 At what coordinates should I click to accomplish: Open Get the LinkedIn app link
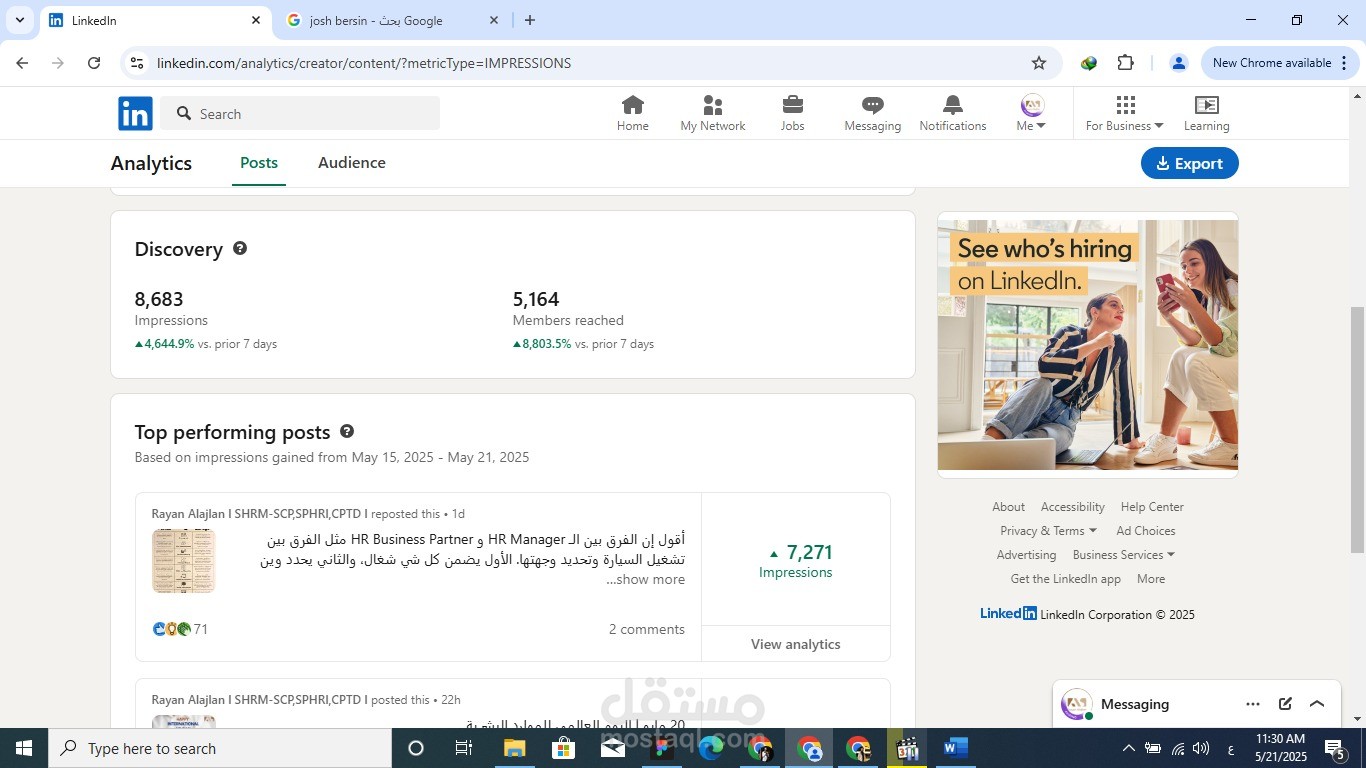[x=1065, y=579]
